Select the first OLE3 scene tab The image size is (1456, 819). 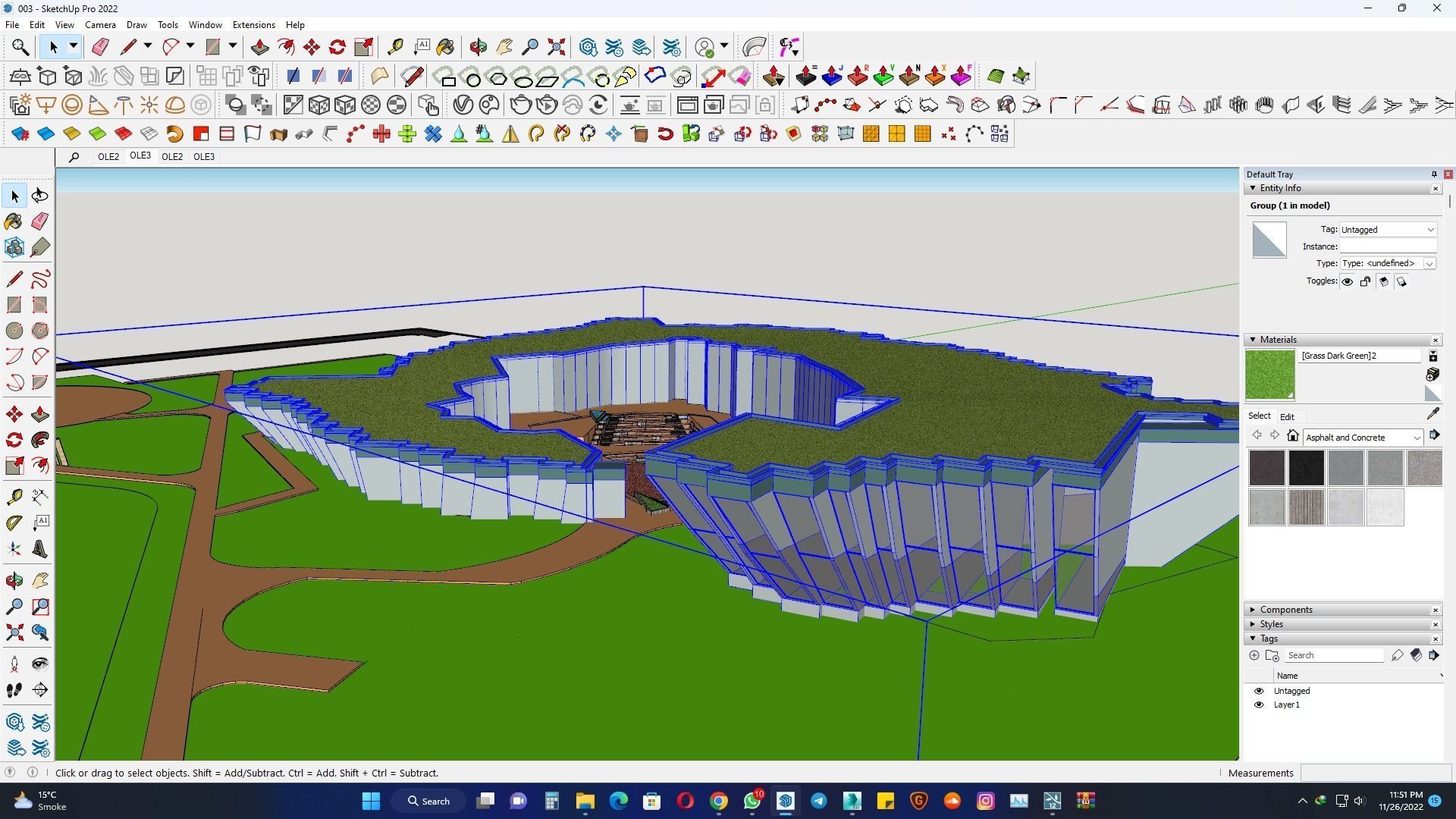click(x=140, y=155)
